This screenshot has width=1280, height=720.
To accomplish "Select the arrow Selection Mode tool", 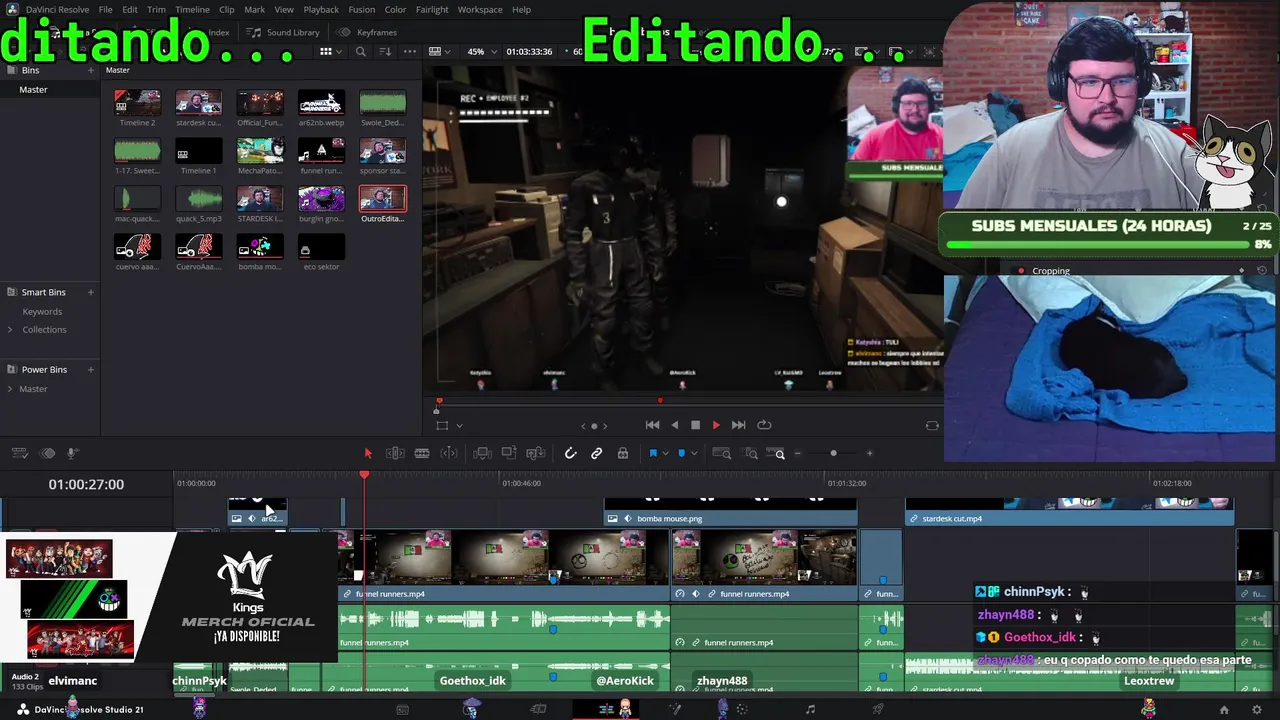I will pos(368,453).
